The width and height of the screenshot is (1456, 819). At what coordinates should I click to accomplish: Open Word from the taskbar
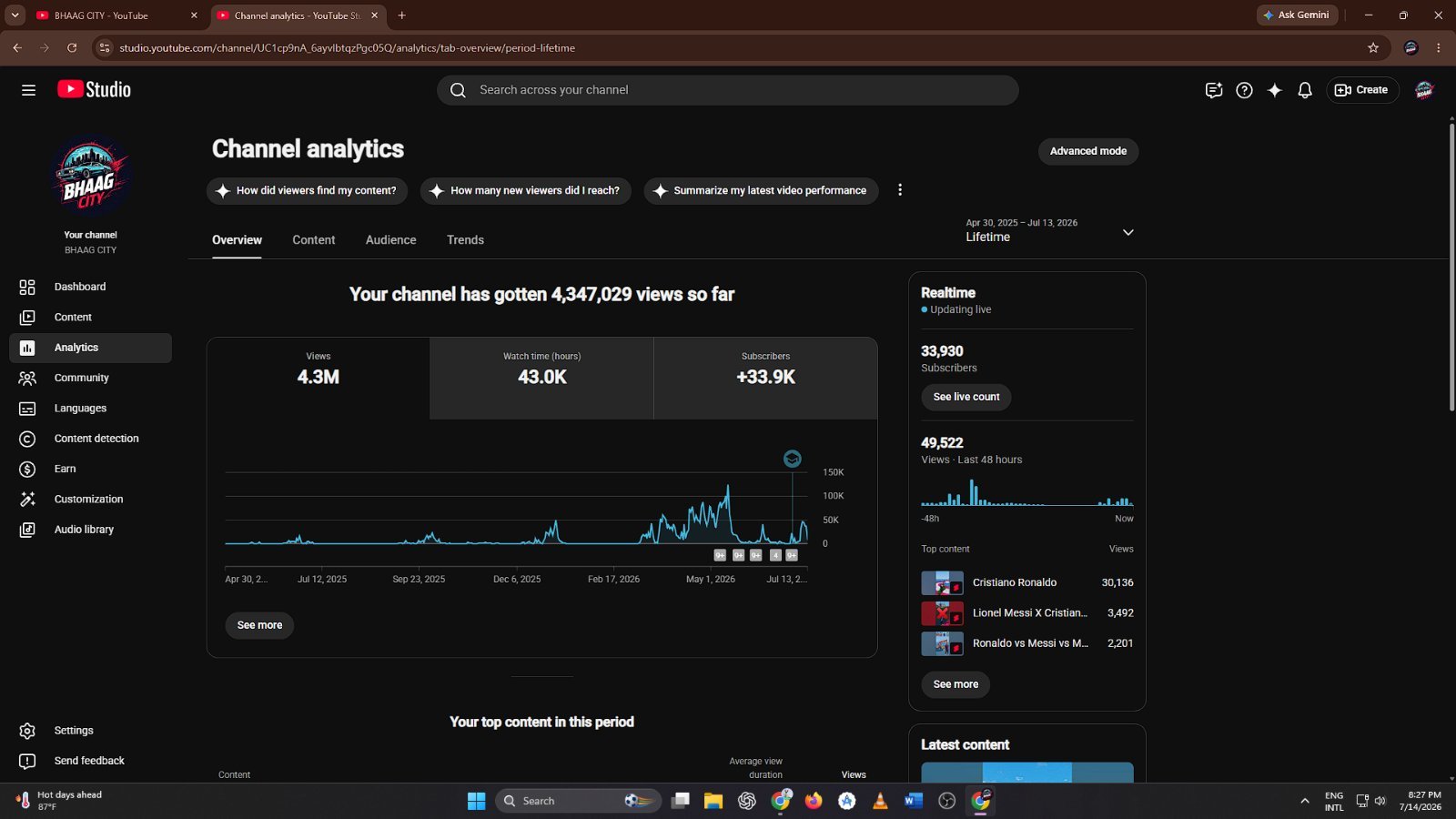point(914,801)
